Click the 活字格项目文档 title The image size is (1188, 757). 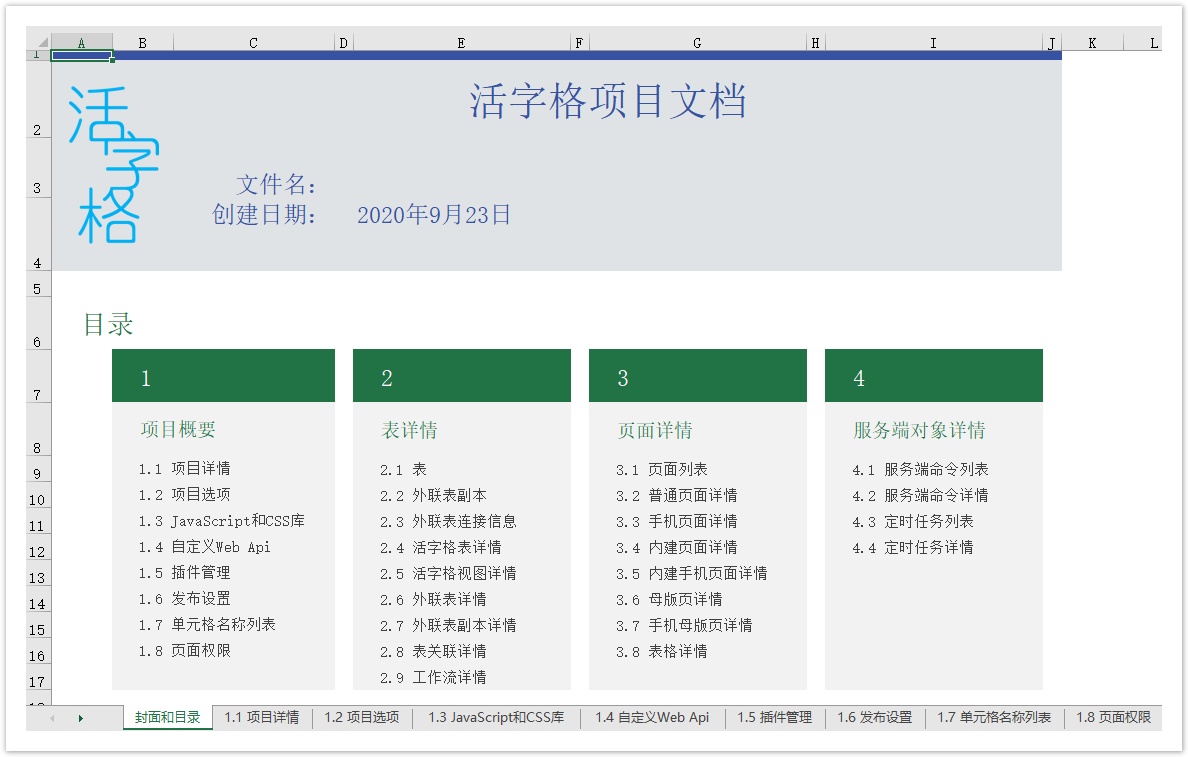[x=608, y=102]
